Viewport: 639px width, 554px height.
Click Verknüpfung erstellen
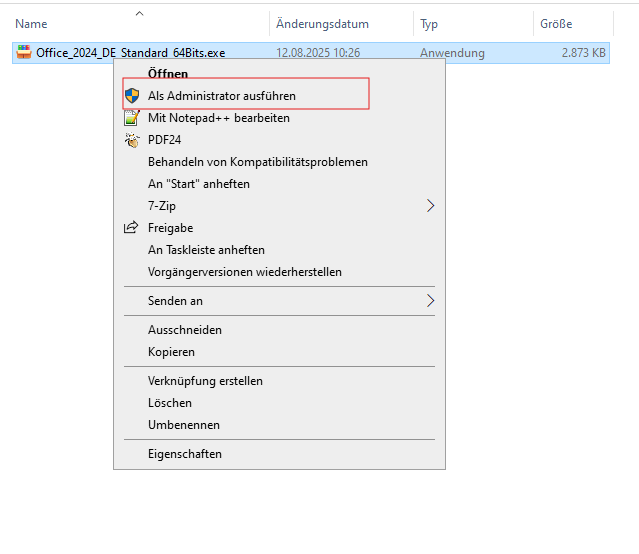coord(205,381)
